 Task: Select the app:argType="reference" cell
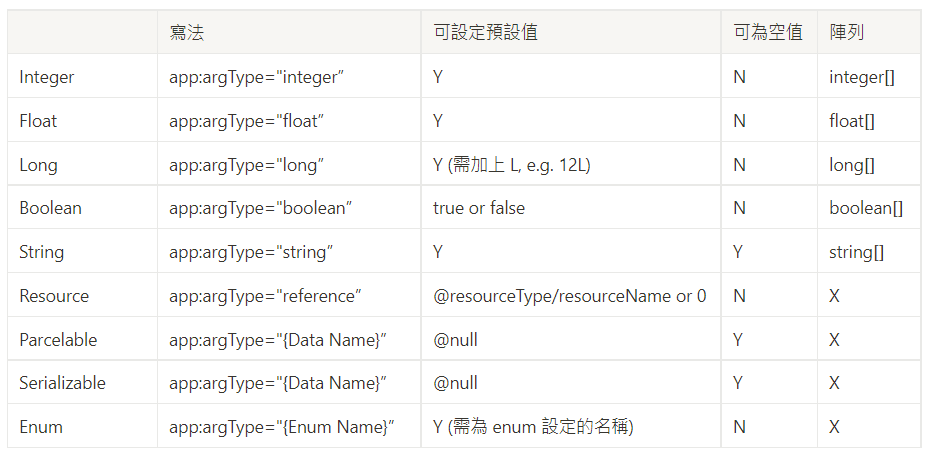pyautogui.click(x=265, y=296)
